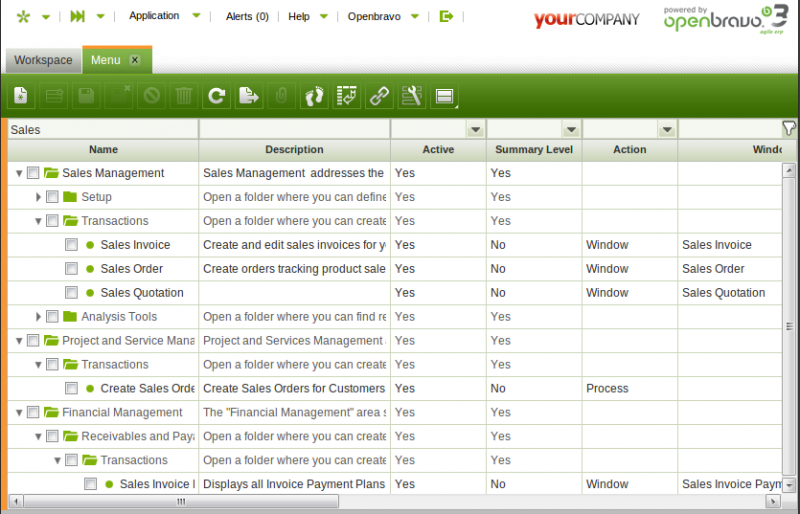Open the Audit Trail footprints icon
This screenshot has height=514, width=800.
pyautogui.click(x=315, y=96)
